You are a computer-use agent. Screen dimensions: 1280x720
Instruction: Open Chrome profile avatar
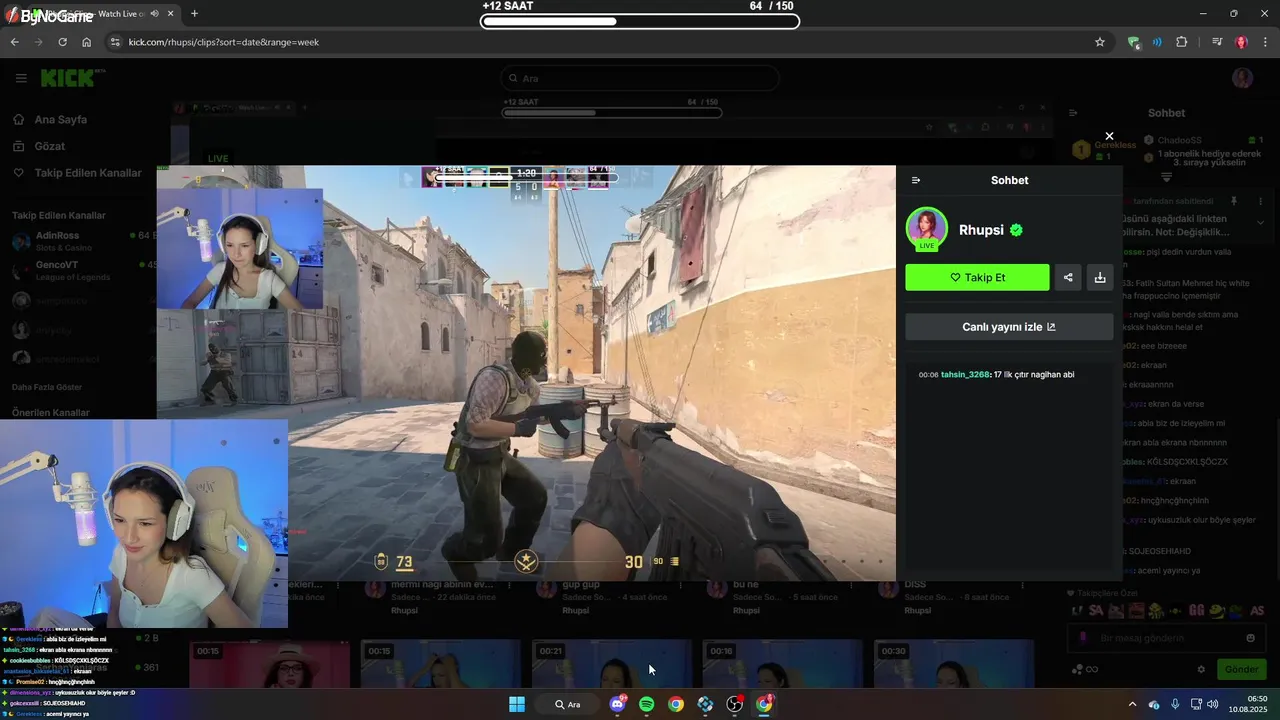[1241, 42]
